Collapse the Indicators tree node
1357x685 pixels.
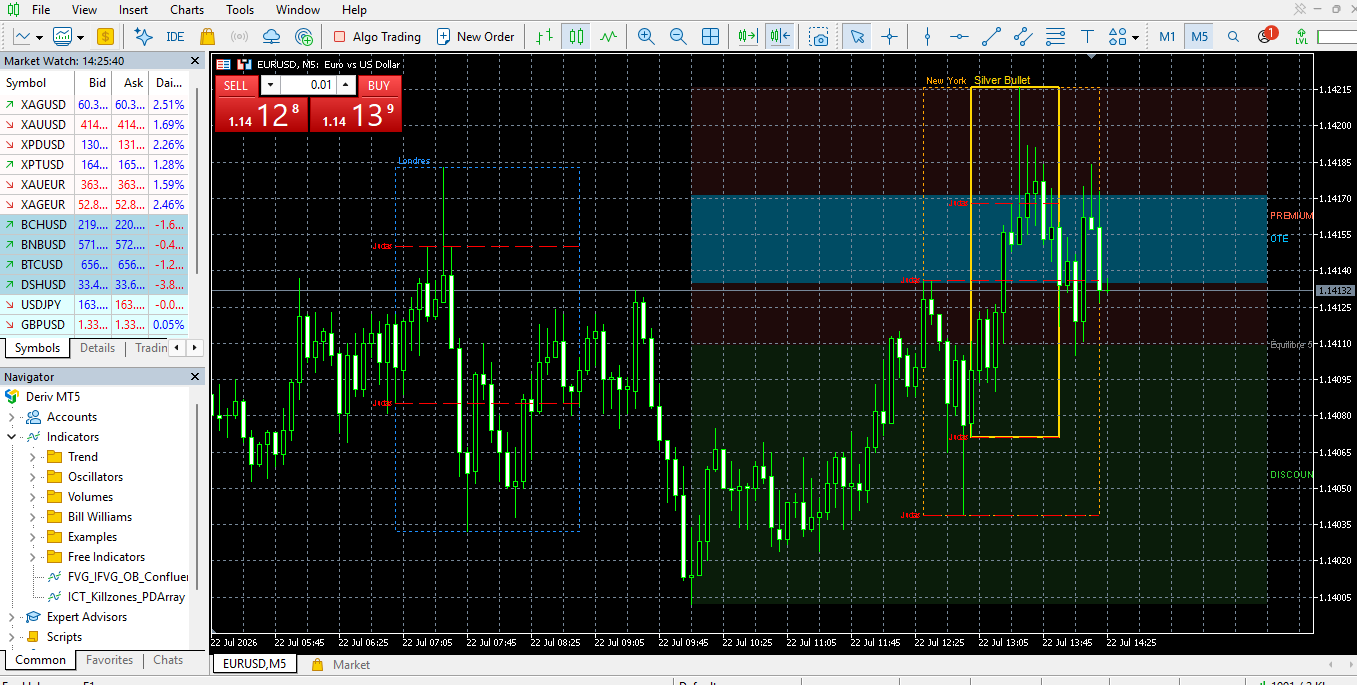(x=12, y=437)
